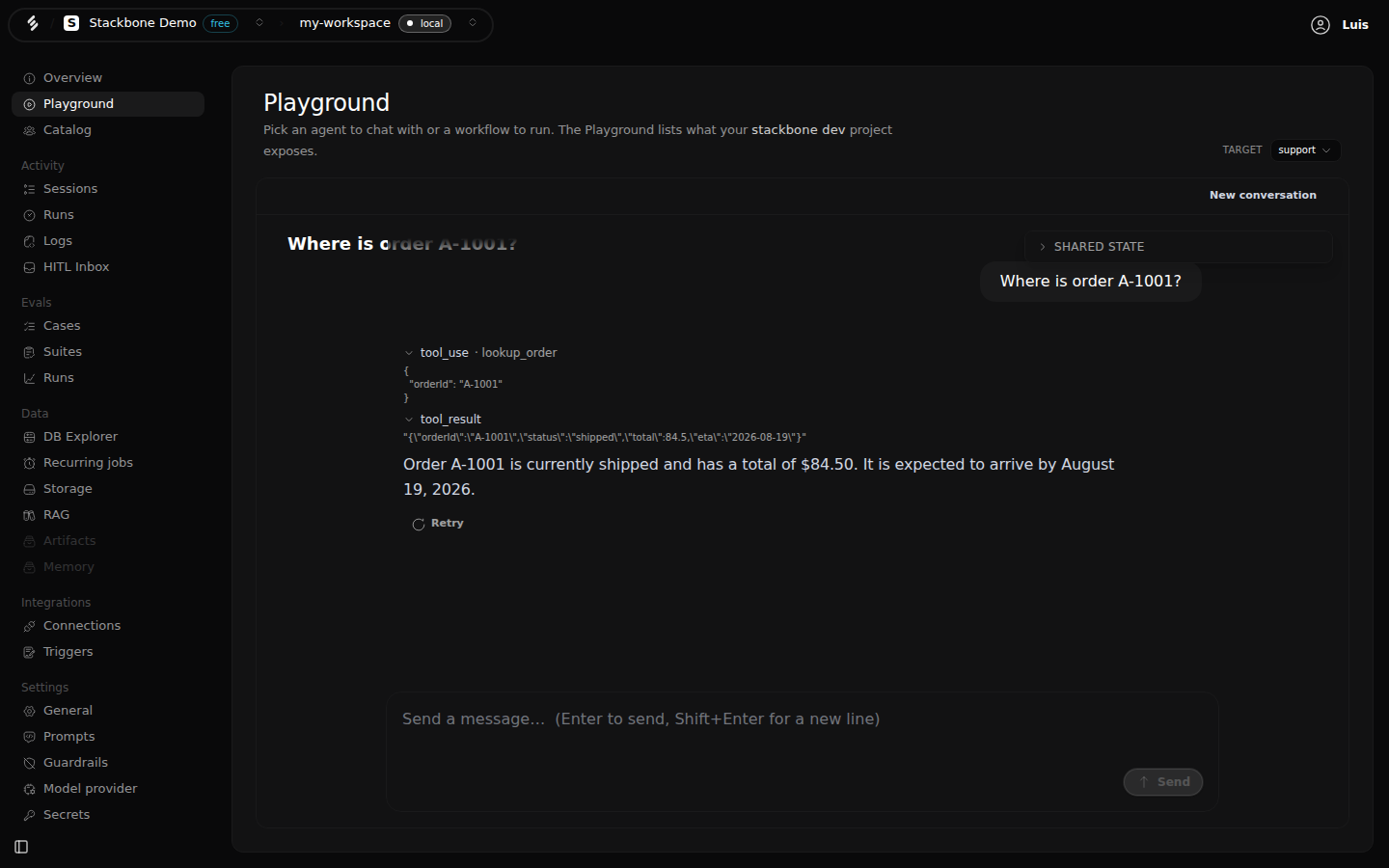Viewport: 1389px width, 868px height.
Task: Click the General settings gear icon
Action: 29,711
